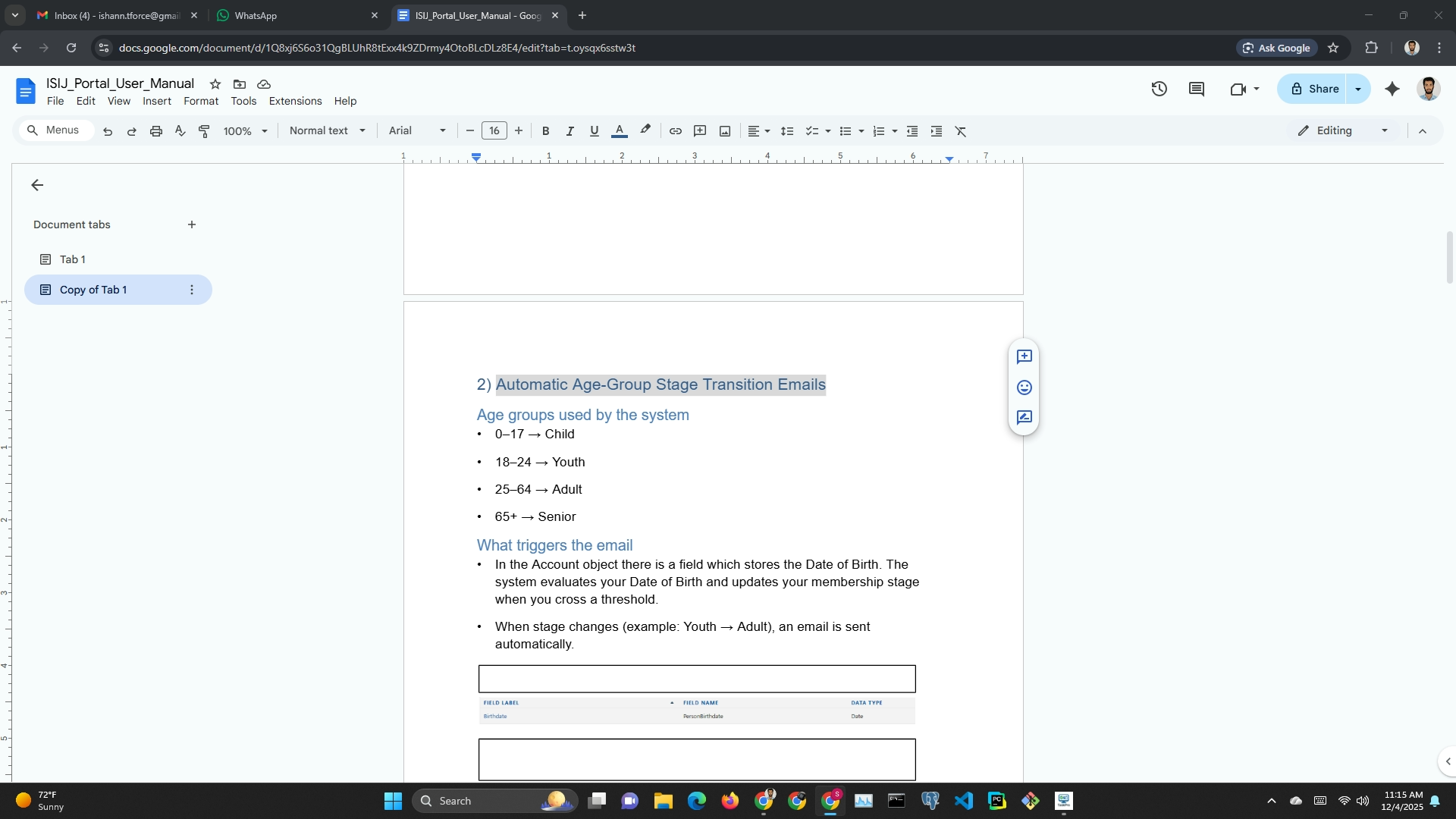Image resolution: width=1456 pixels, height=819 pixels.
Task: Toggle underline formatting
Action: pyautogui.click(x=594, y=131)
